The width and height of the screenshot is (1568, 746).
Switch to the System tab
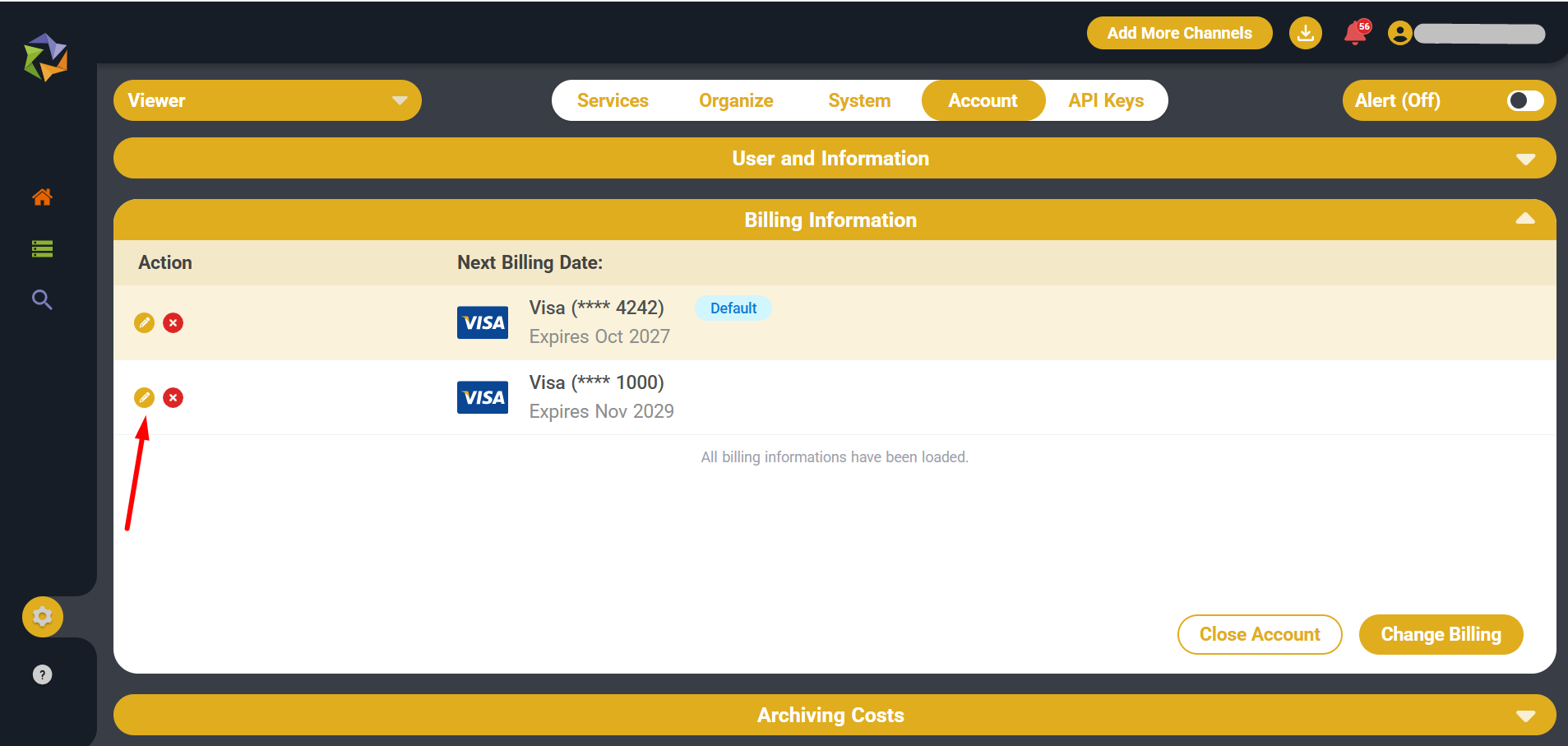point(859,100)
